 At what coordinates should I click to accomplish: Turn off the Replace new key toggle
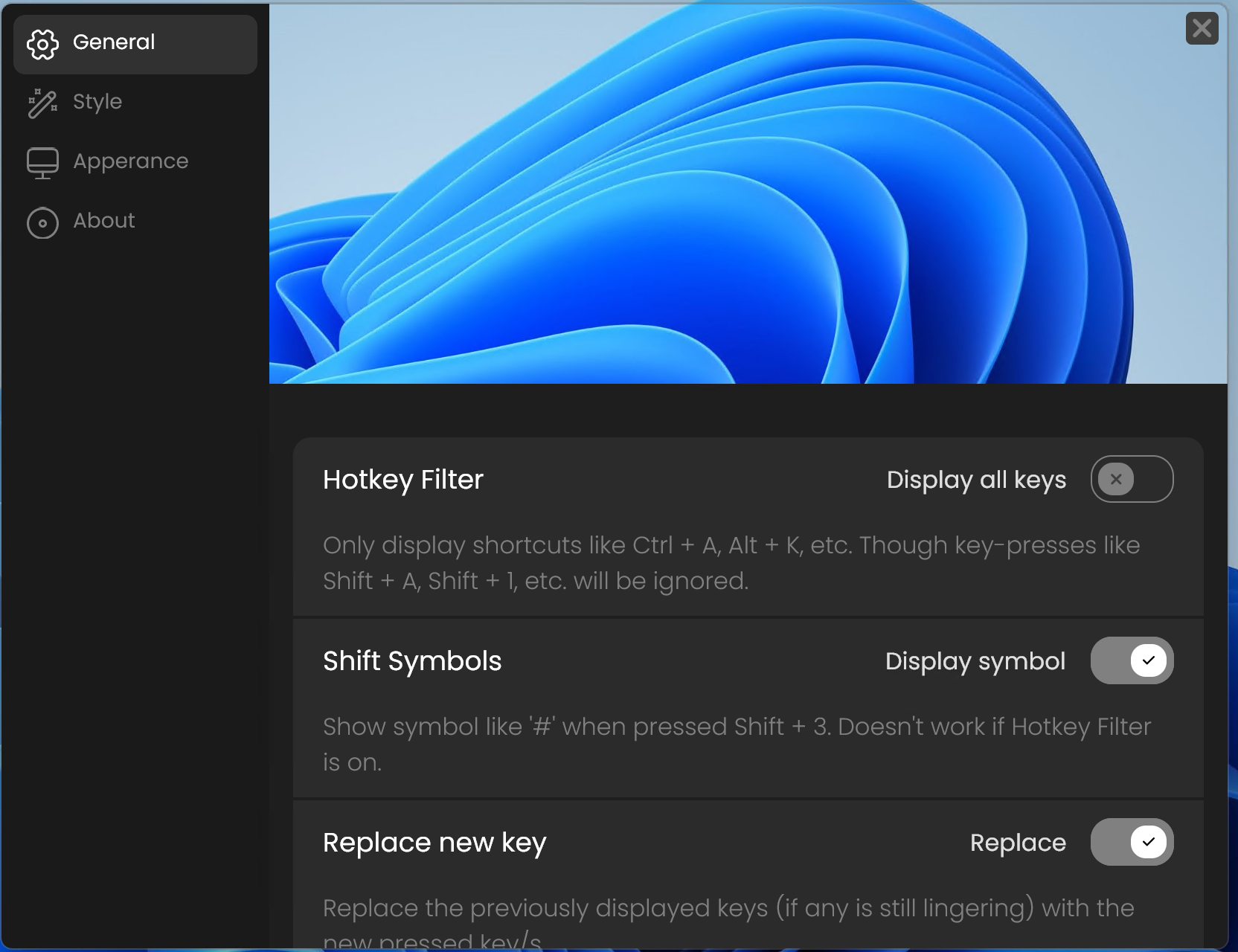click(x=1132, y=842)
